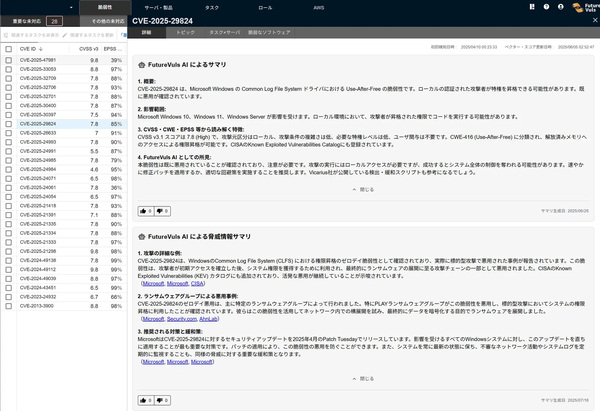Screen dimensions: 600x411
Task: Click robot icon beside 脅威情報サマリ heading
Action: click(142, 237)
